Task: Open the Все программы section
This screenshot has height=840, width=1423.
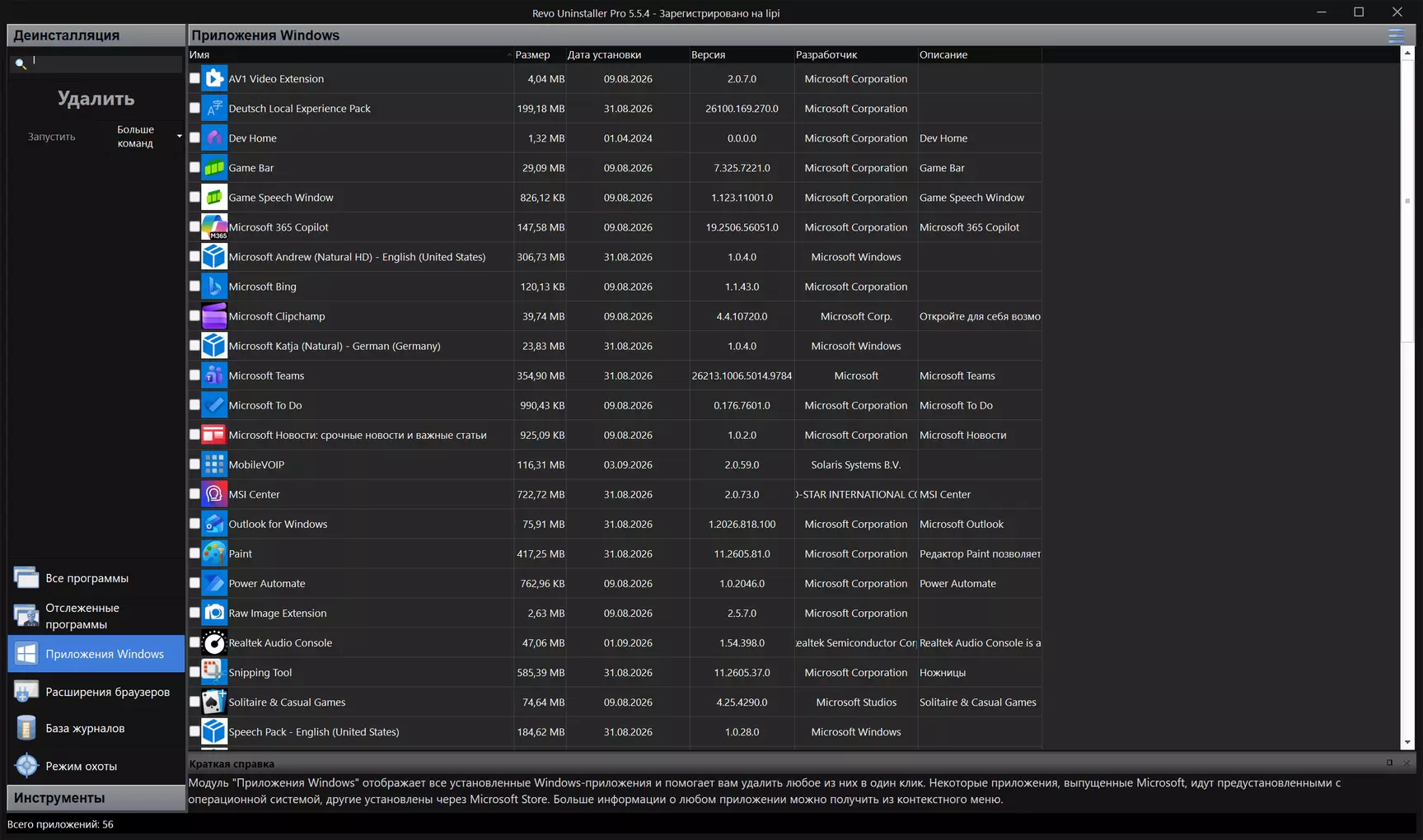Action: [96, 578]
